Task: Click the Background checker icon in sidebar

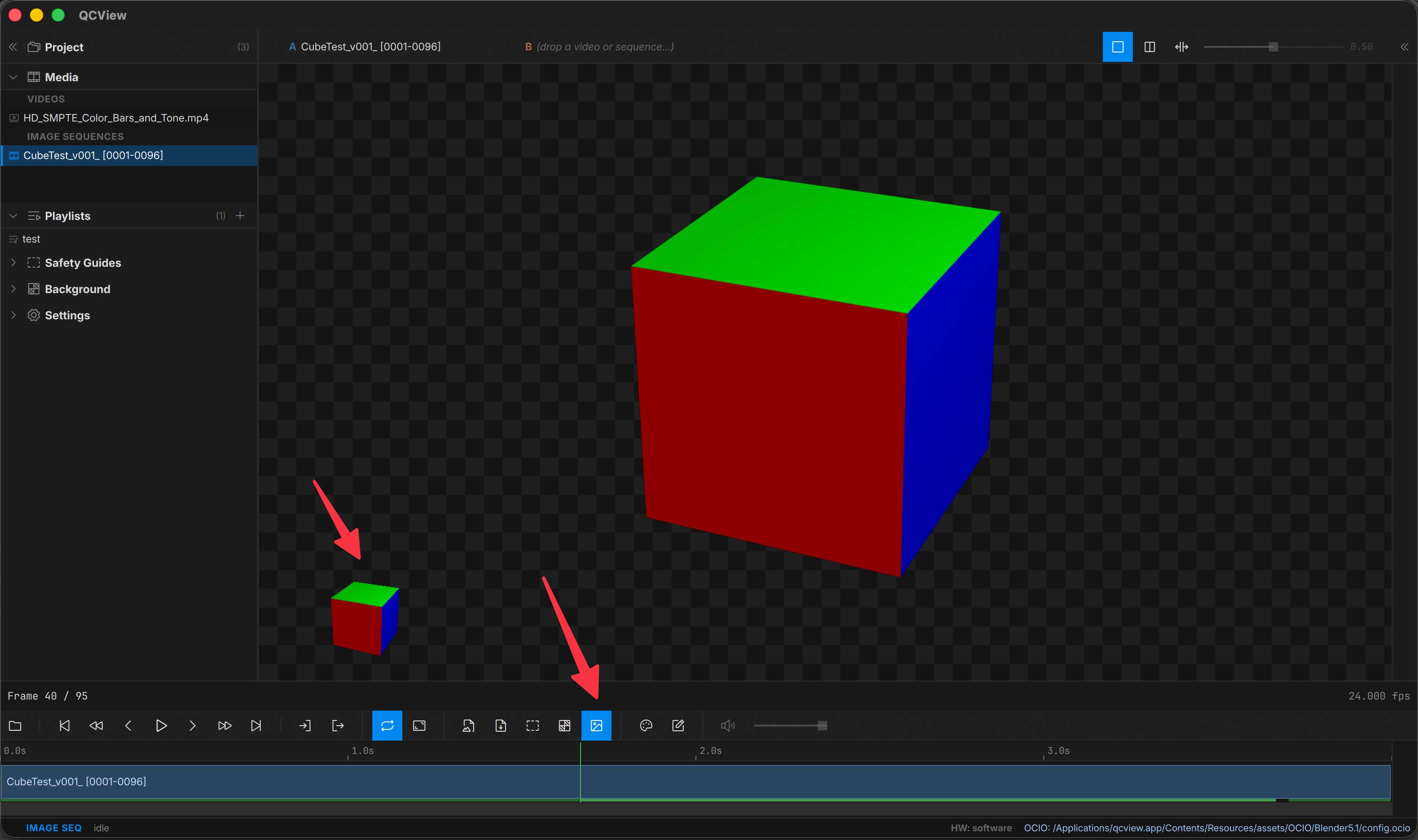Action: (34, 289)
